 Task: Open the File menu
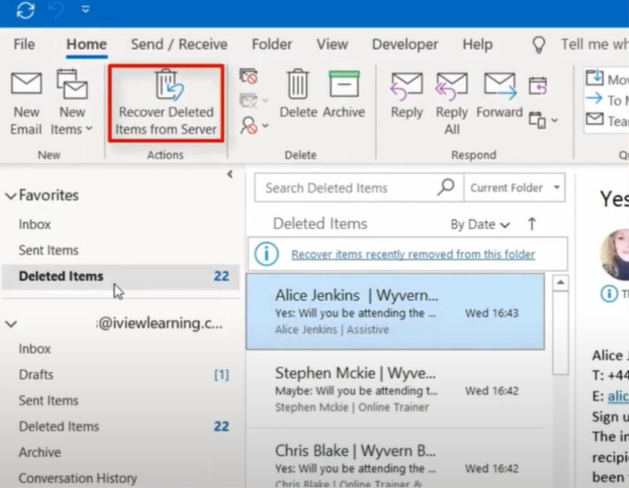(x=24, y=44)
